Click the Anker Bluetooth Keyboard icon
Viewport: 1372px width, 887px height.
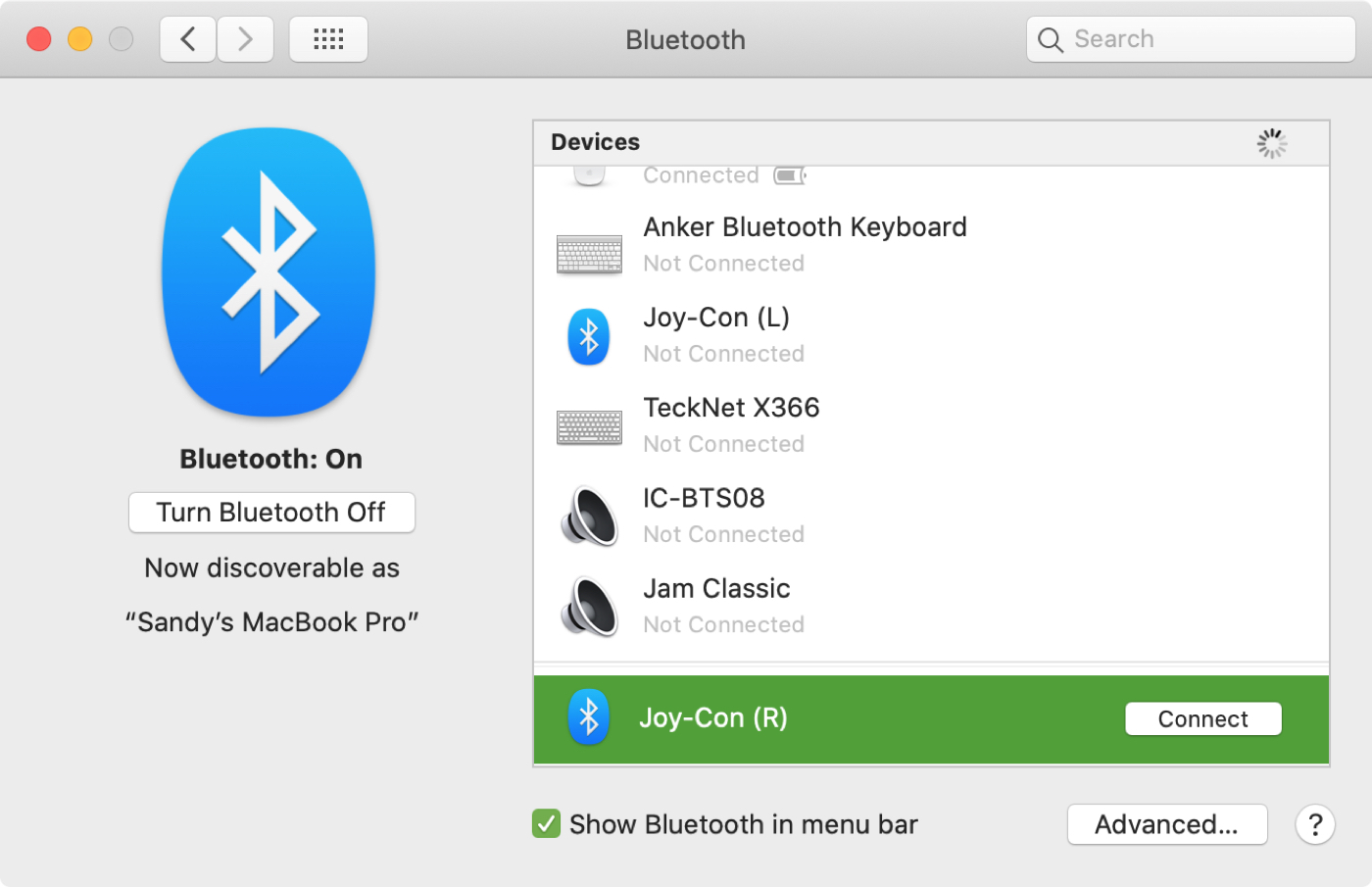(589, 254)
